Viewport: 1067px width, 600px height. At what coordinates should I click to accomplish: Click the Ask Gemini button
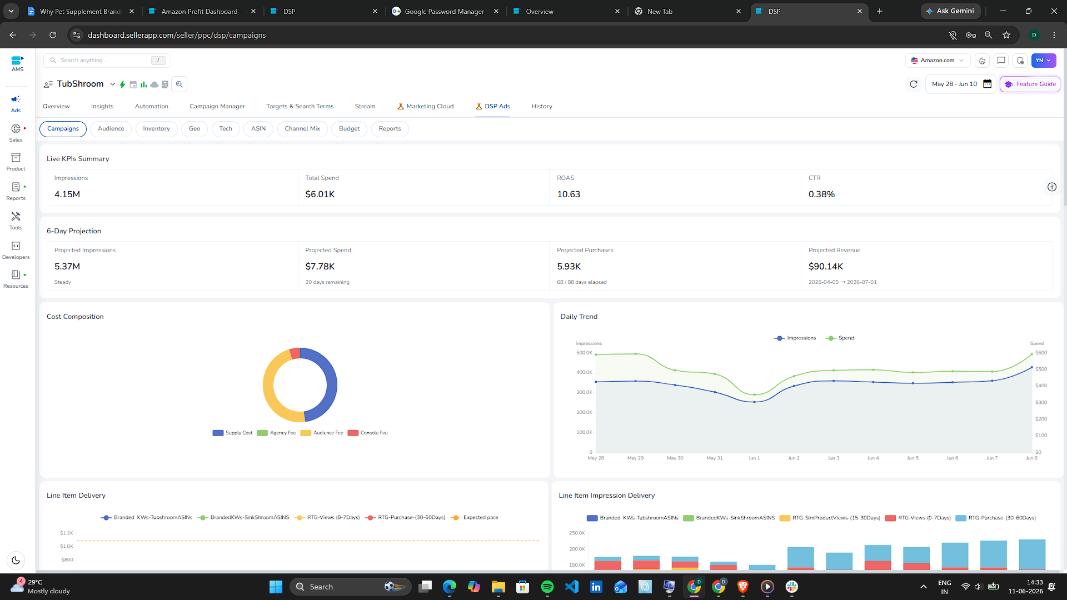coord(951,11)
